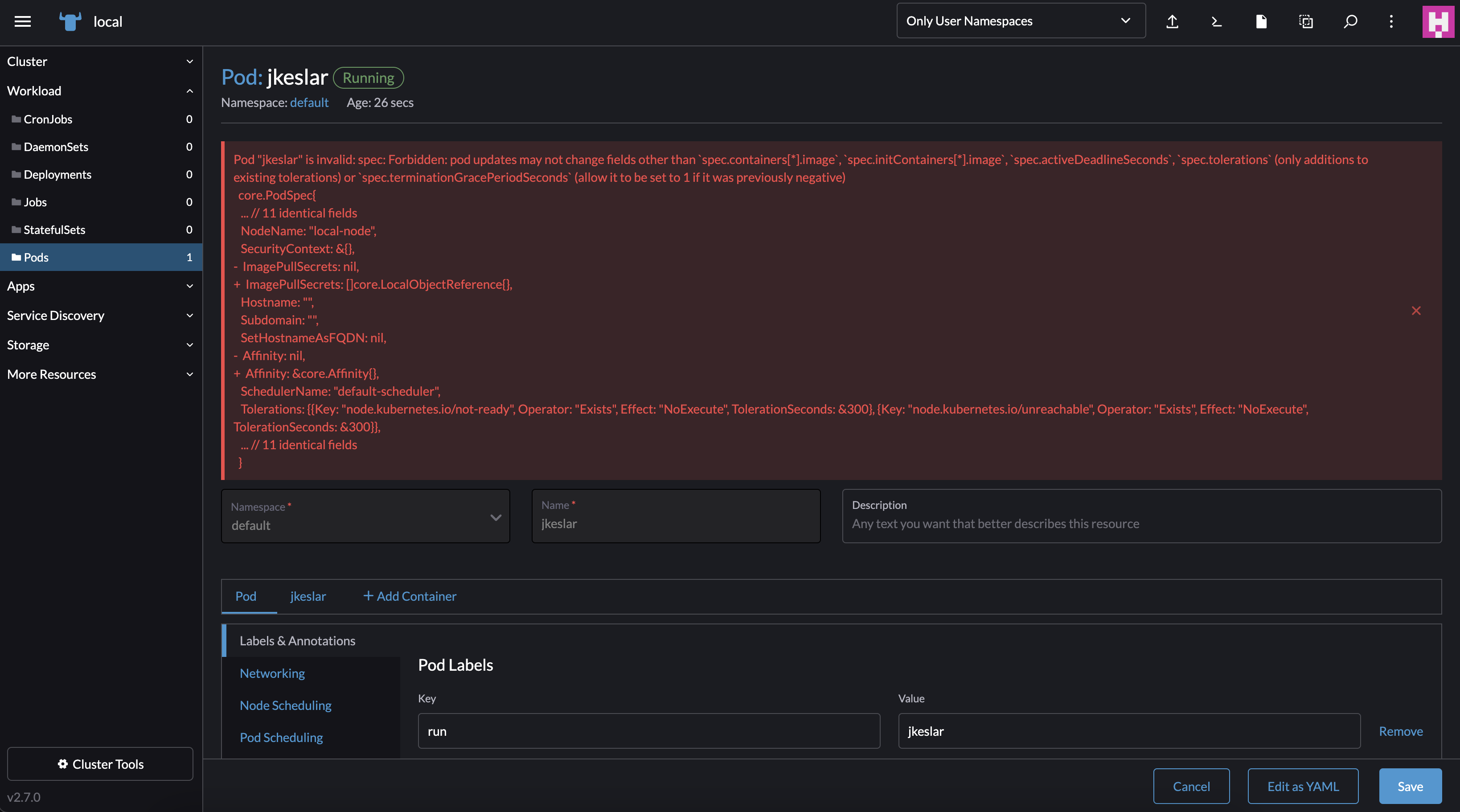Select Pod Scheduling in the settings list
This screenshot has height=812, width=1460.
click(x=281, y=737)
